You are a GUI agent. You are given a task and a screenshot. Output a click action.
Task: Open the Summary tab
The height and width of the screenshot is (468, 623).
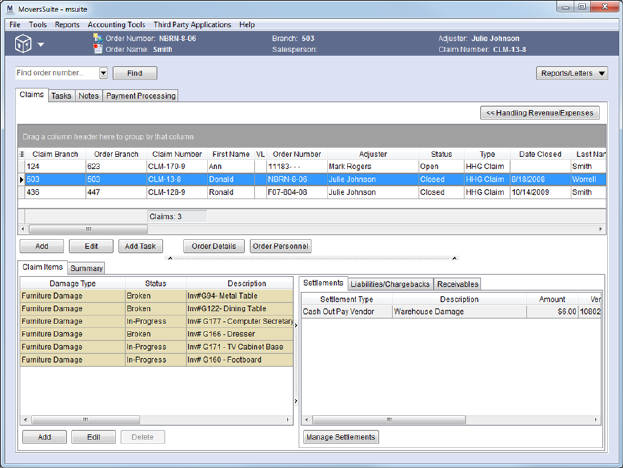coord(87,268)
